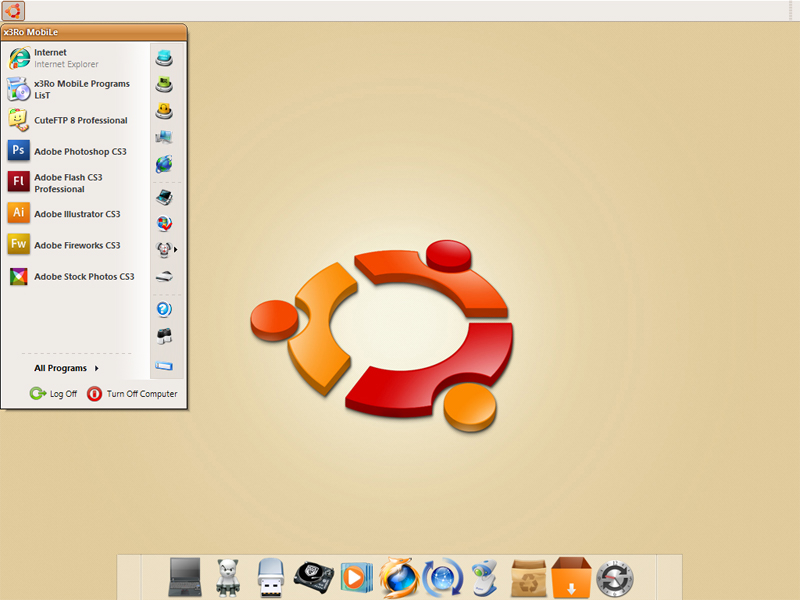Open the My Computer monitors icon
800x600 pixels.
pyautogui.click(x=164, y=137)
